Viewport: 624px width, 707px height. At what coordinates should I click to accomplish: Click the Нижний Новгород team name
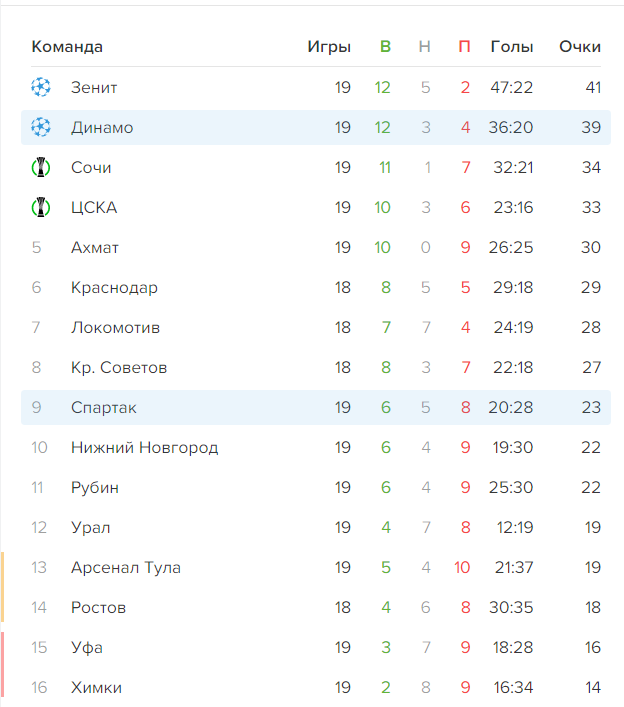(144, 447)
